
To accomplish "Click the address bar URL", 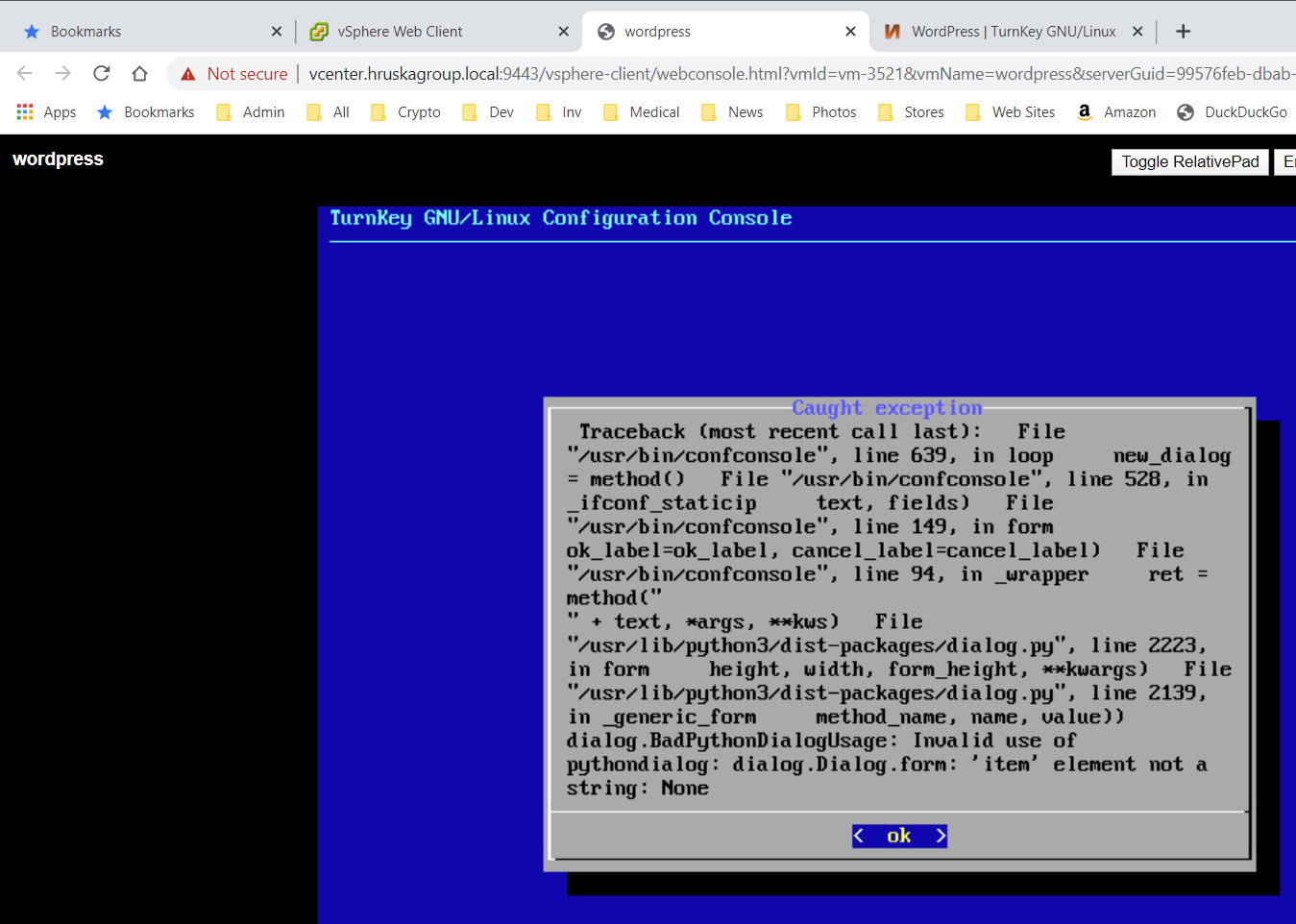I will pos(797,74).
